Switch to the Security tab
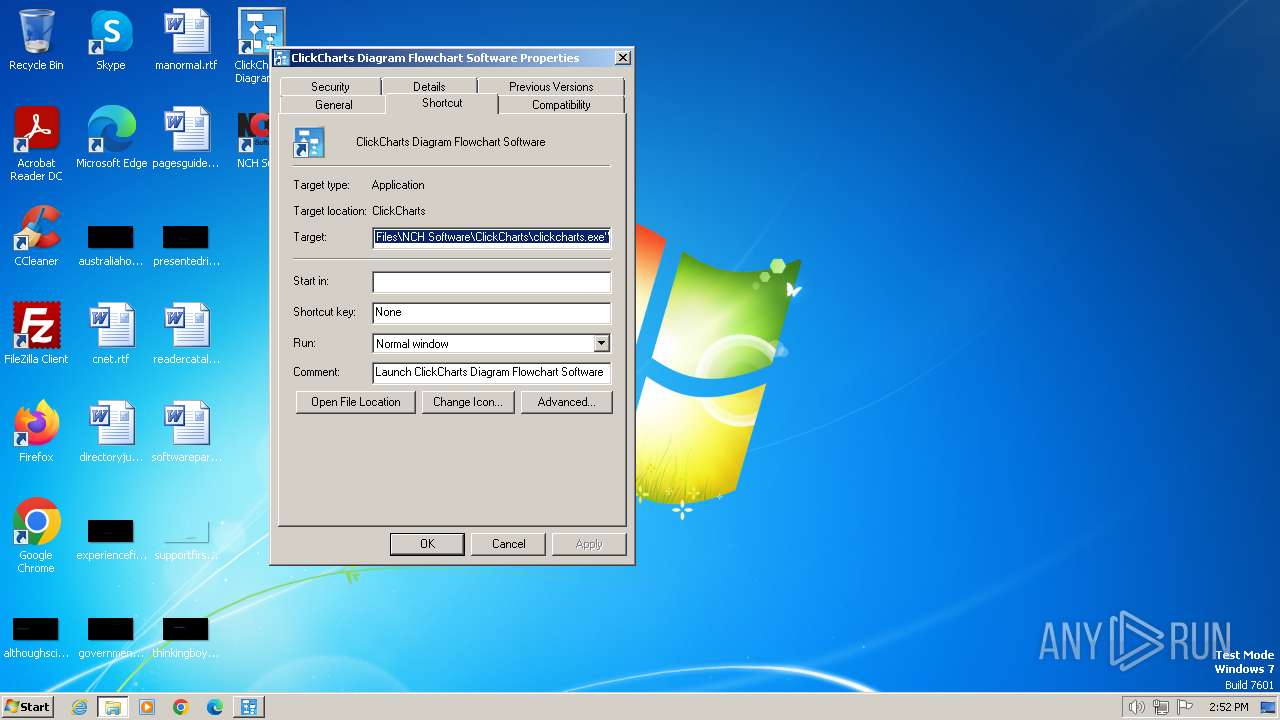This screenshot has width=1280, height=720. [330, 87]
